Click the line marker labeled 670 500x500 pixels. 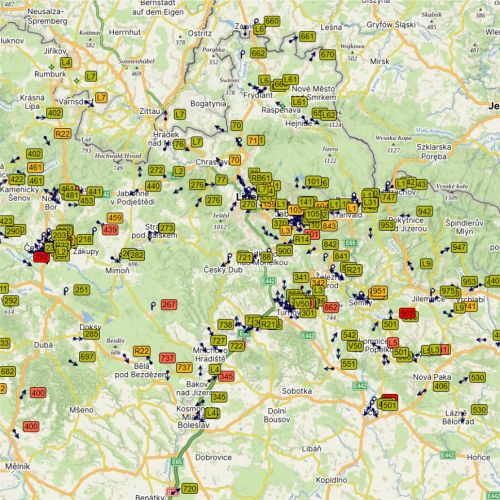[x=327, y=54]
